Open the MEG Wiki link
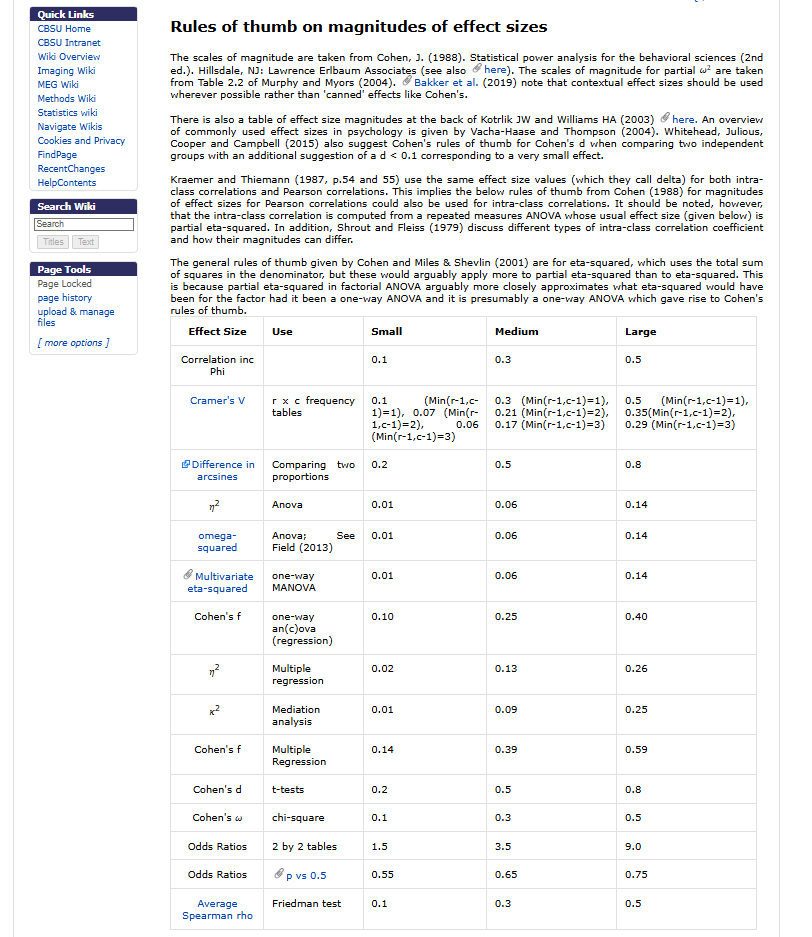The height and width of the screenshot is (937, 812). coord(58,85)
